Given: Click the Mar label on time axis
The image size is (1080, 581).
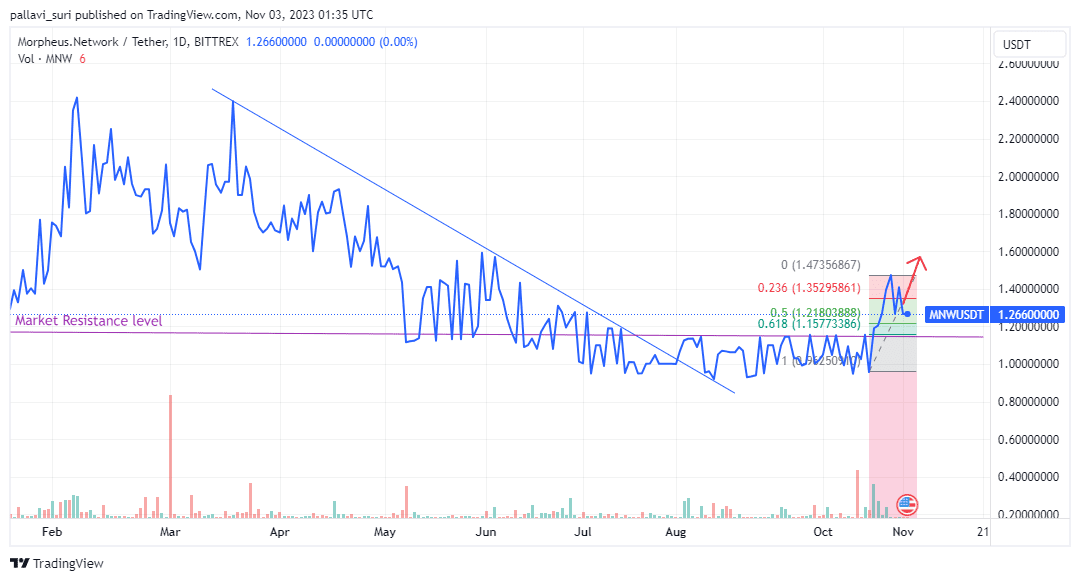Looking at the screenshot, I should click(x=169, y=533).
